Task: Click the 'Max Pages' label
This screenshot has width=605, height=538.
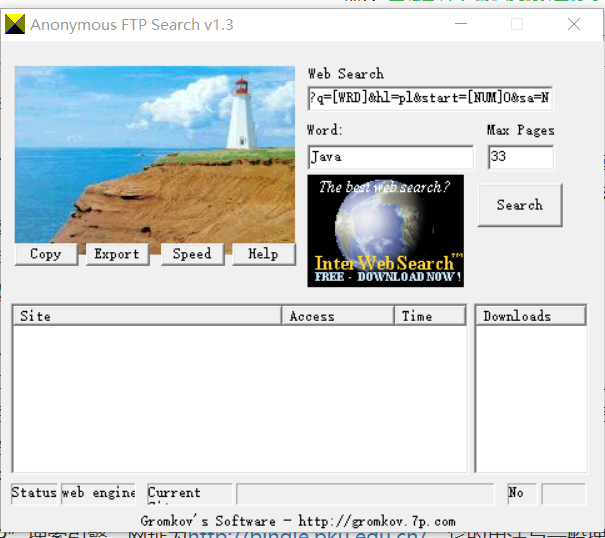Action: (x=521, y=130)
